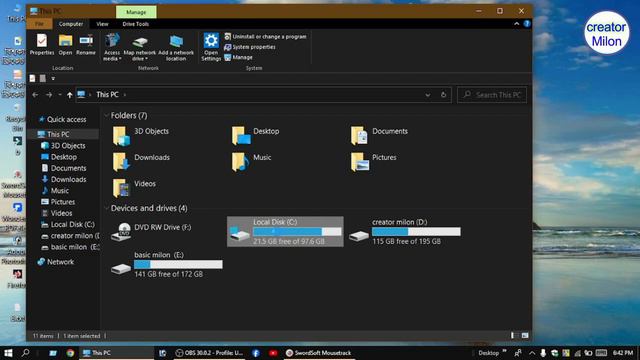Select Network in navigation pane
Image resolution: width=640 pixels, height=360 pixels.
click(56, 262)
